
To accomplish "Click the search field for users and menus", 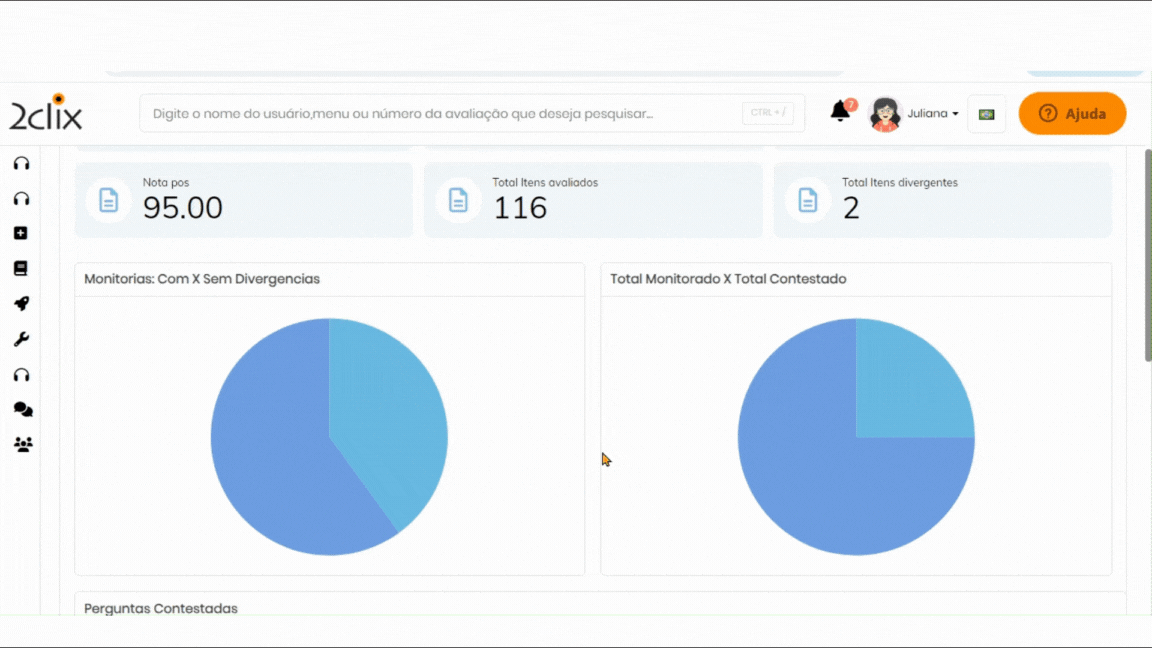I will pyautogui.click(x=440, y=114).
